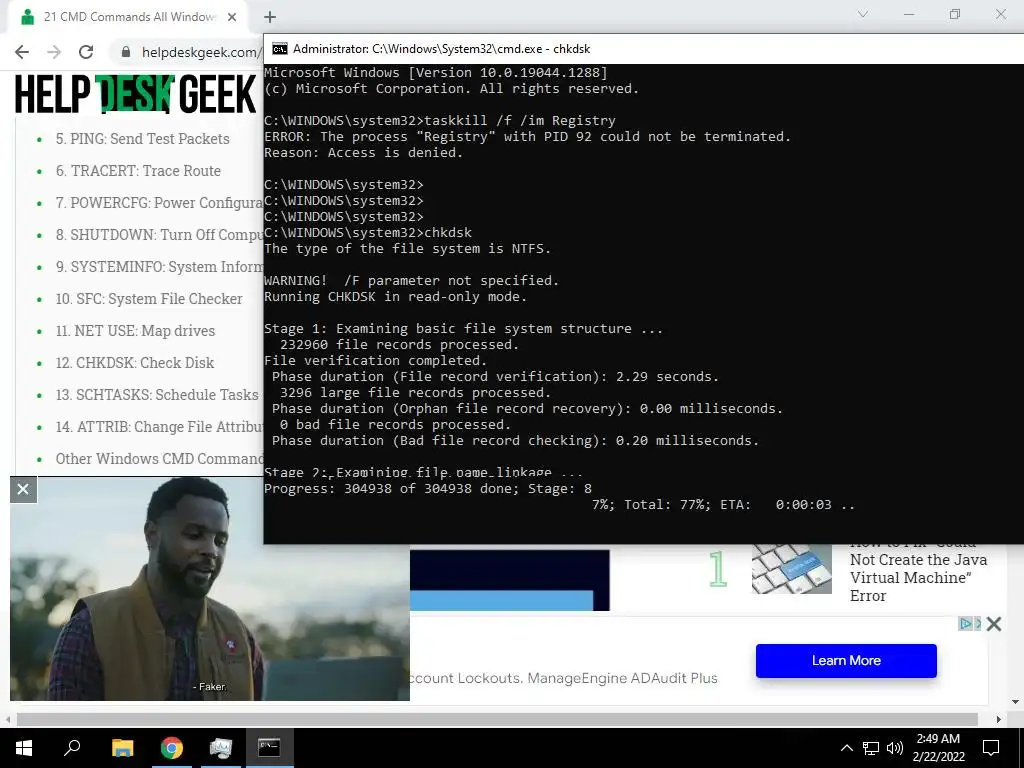Viewport: 1024px width, 768px height.
Task: Open File Explorer from the taskbar
Action: coord(122,747)
